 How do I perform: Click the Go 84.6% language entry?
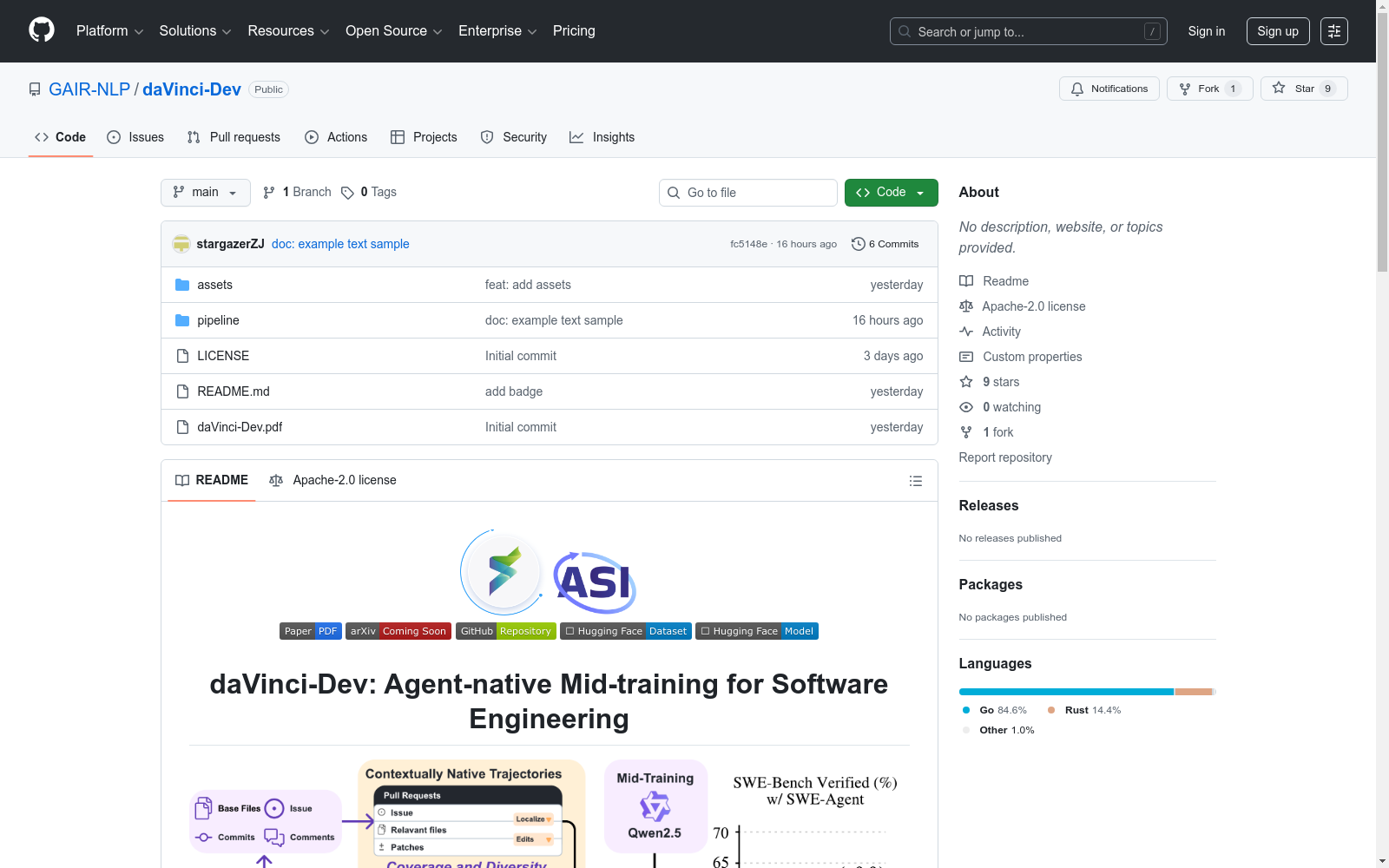coord(995,710)
